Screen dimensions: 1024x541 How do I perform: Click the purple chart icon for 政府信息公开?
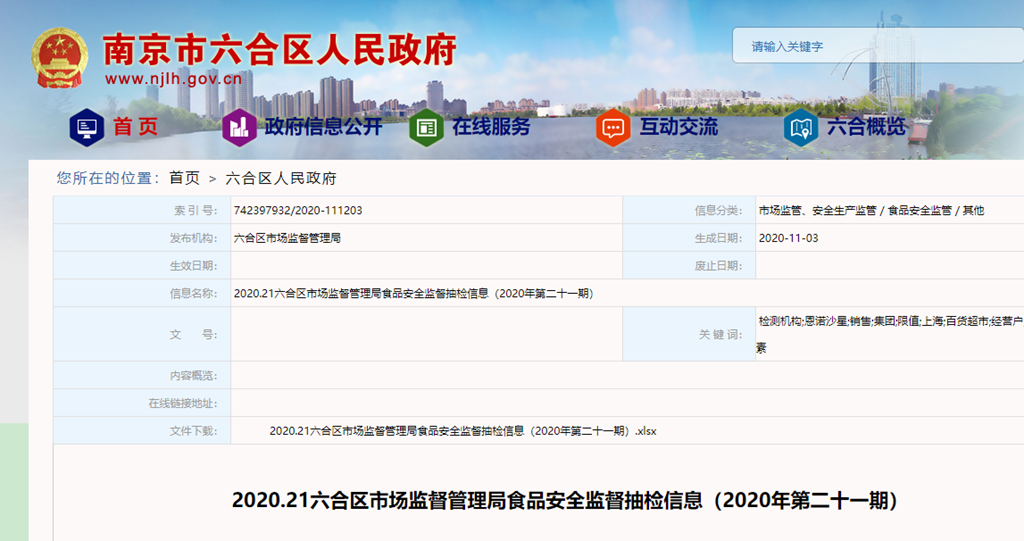[238, 127]
